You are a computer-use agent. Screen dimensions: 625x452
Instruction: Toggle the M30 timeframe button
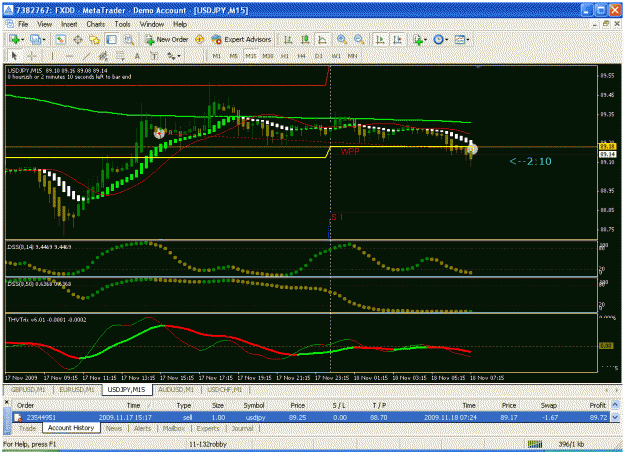(x=268, y=56)
